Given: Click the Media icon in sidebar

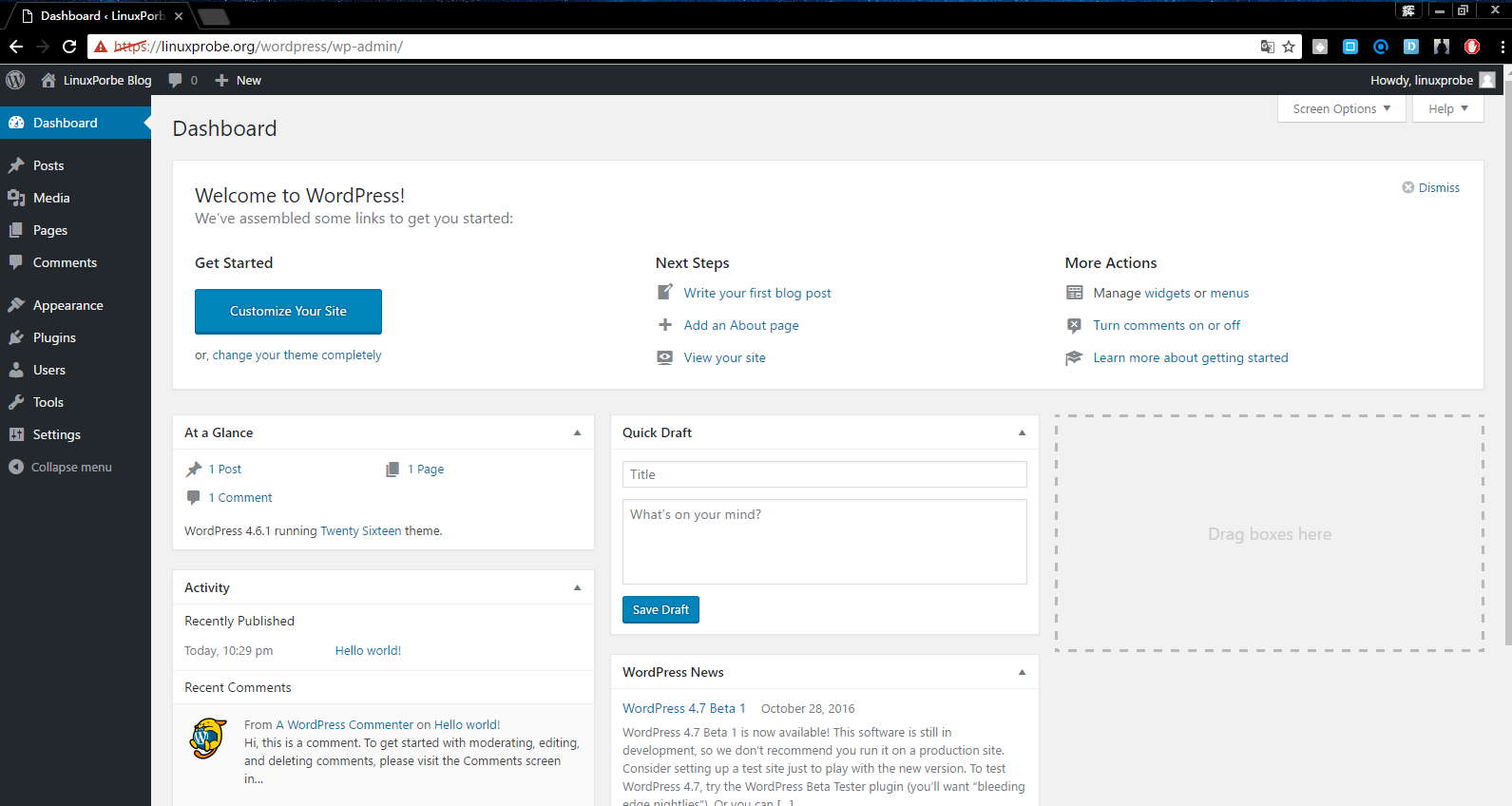Looking at the screenshot, I should point(16,198).
